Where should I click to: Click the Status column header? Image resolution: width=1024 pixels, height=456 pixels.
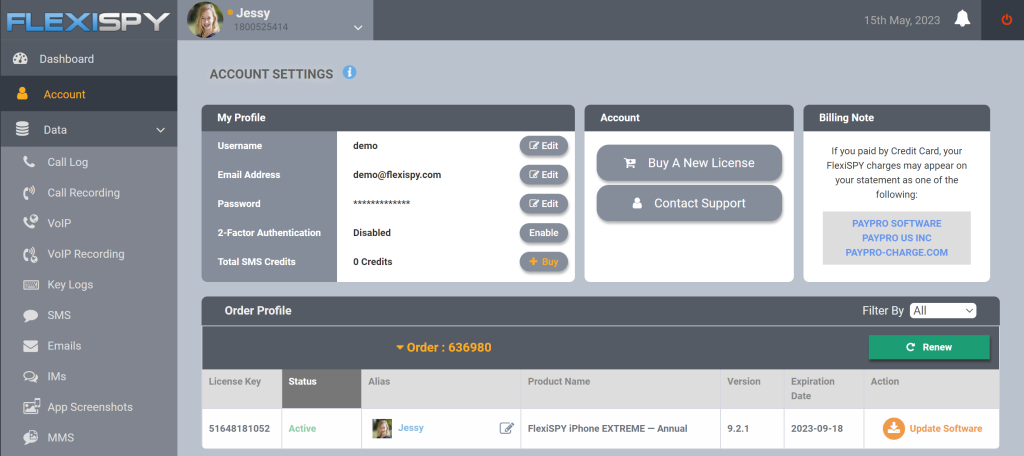pos(321,389)
